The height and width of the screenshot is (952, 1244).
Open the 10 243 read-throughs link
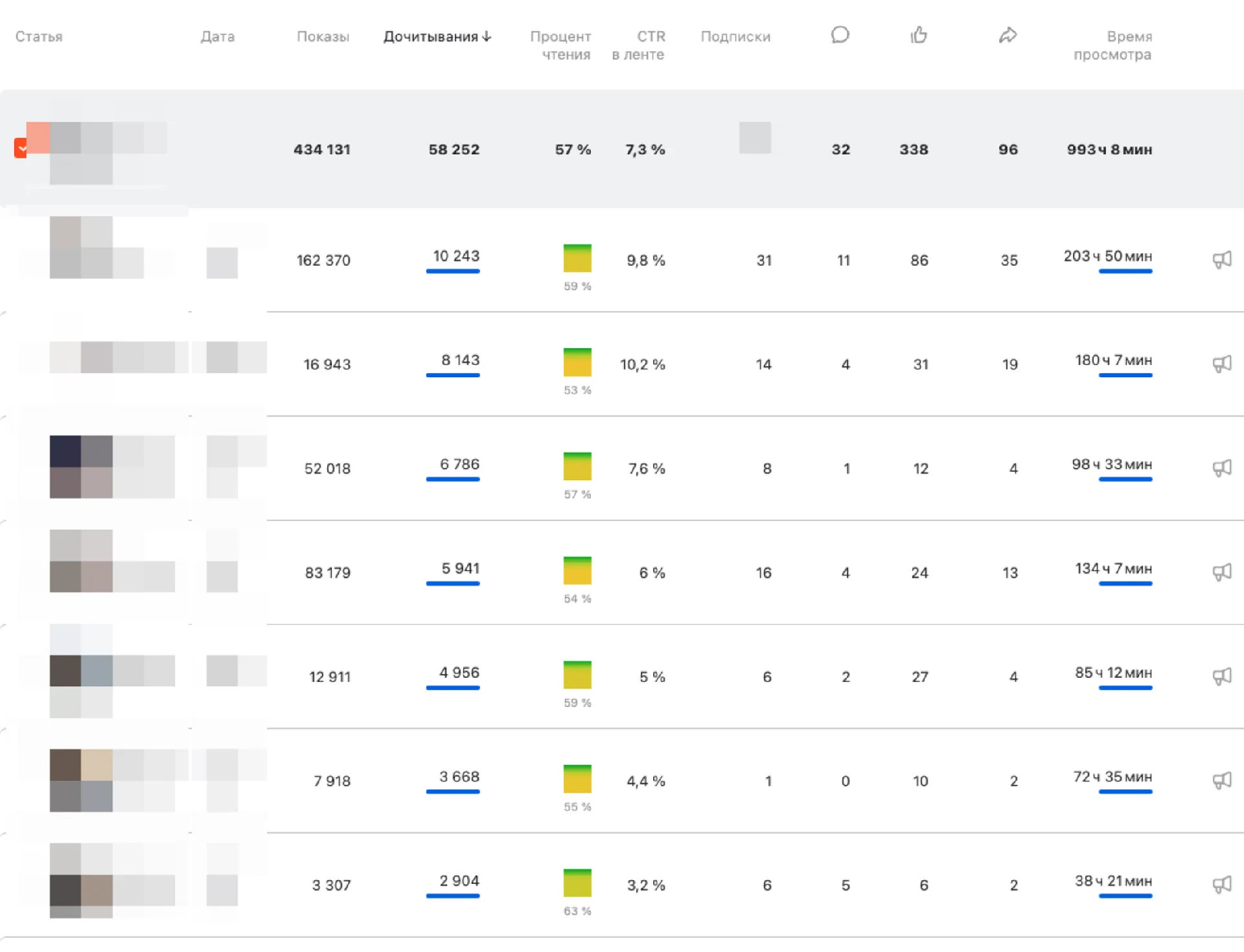click(x=455, y=257)
